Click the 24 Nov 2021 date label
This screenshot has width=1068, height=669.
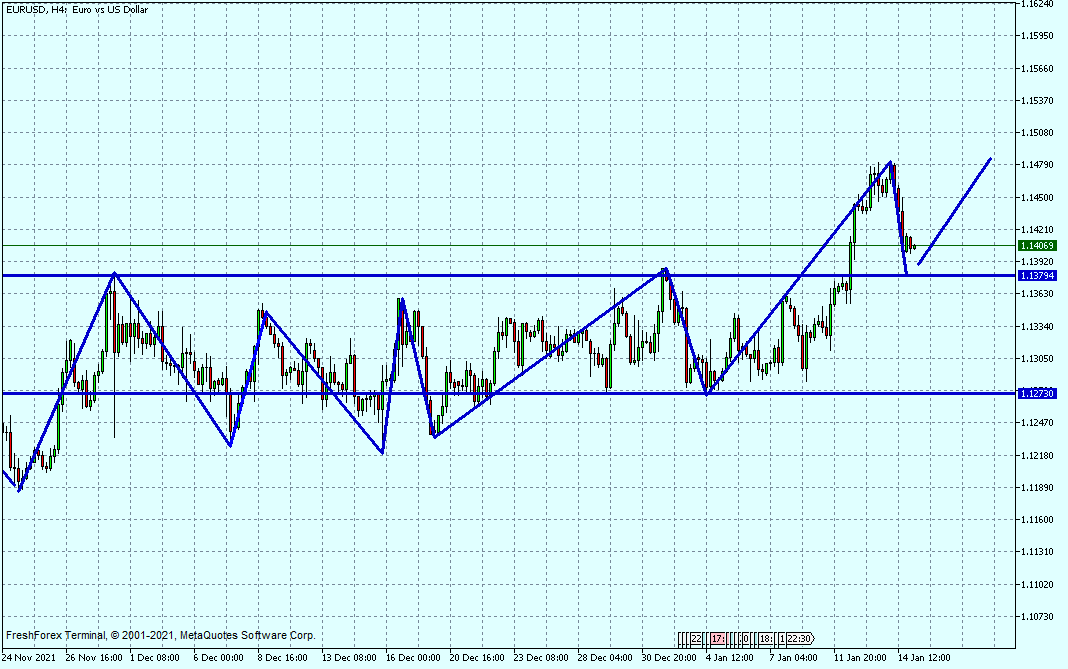(x=29, y=657)
